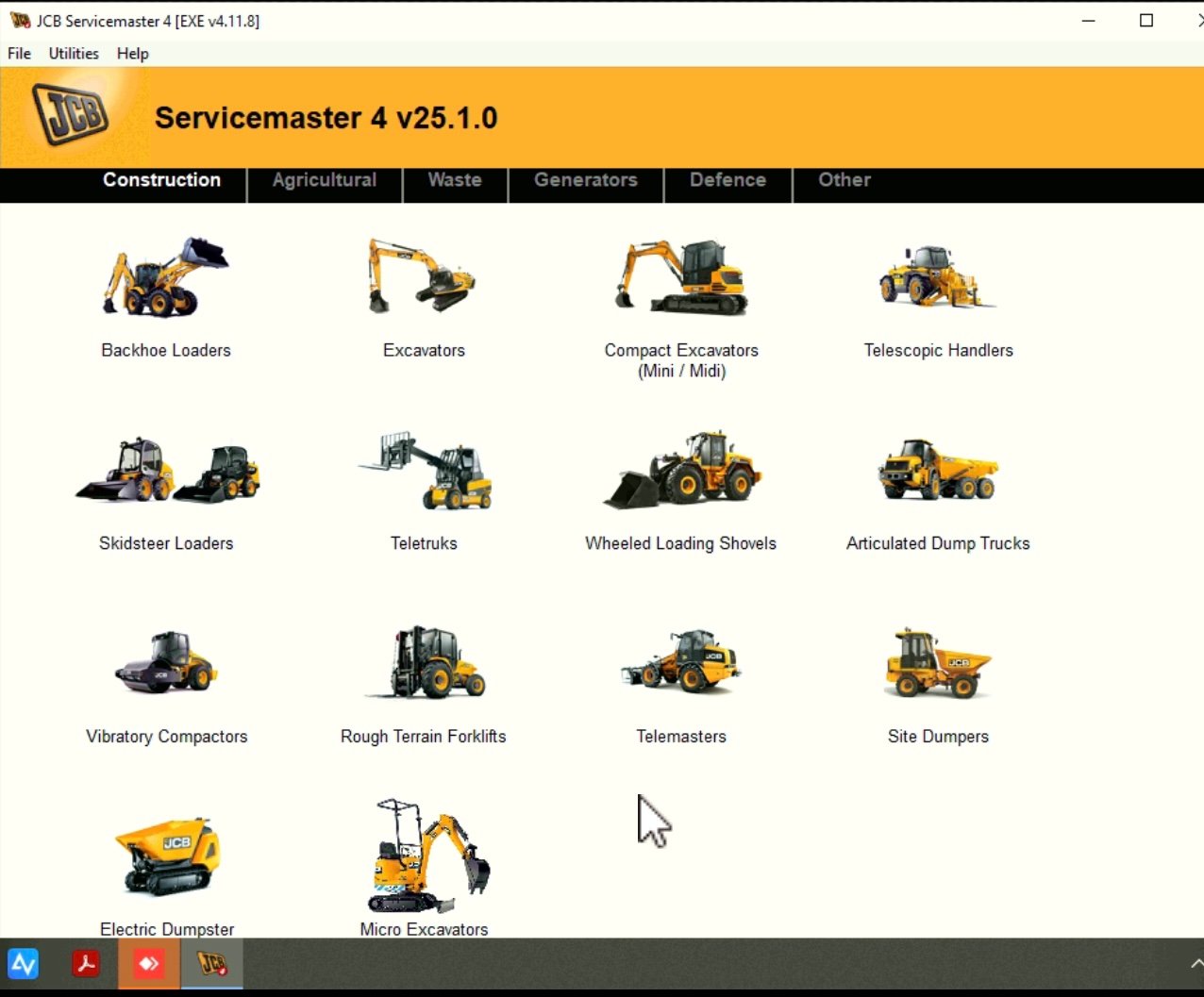Select the Articulated Dump Trucks icon
The image size is (1204, 997).
937,469
